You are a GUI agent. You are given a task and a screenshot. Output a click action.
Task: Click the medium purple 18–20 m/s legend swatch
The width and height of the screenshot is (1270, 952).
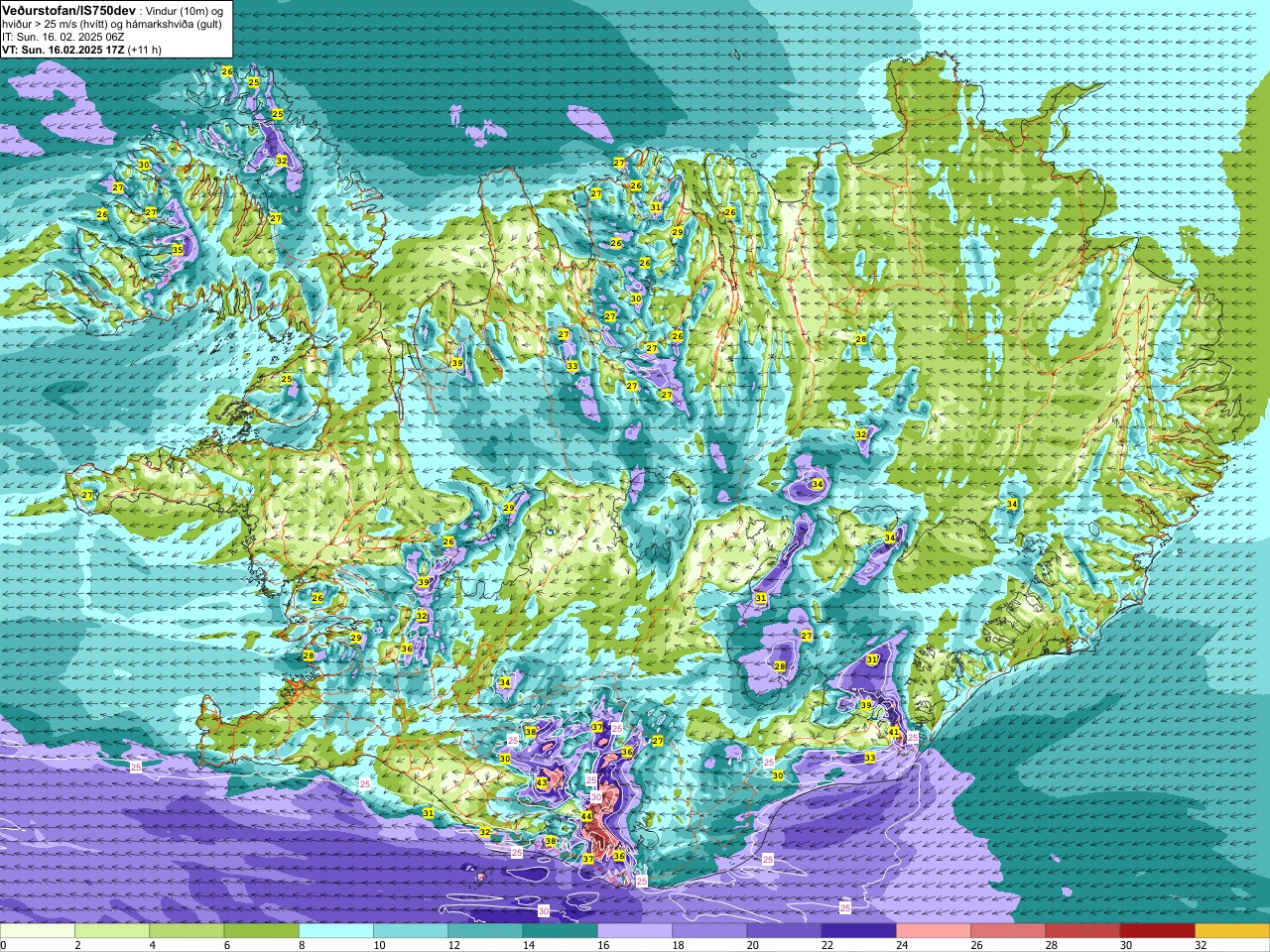[x=709, y=931]
